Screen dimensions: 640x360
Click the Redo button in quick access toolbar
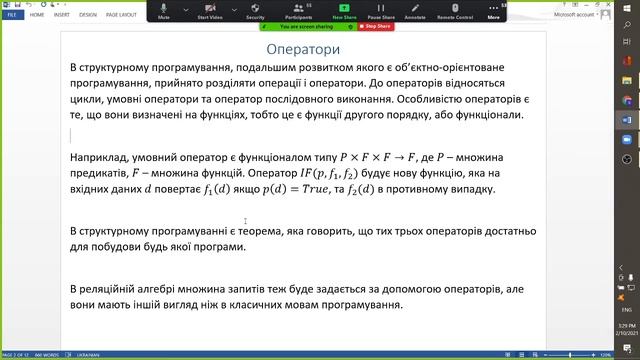[43, 4]
